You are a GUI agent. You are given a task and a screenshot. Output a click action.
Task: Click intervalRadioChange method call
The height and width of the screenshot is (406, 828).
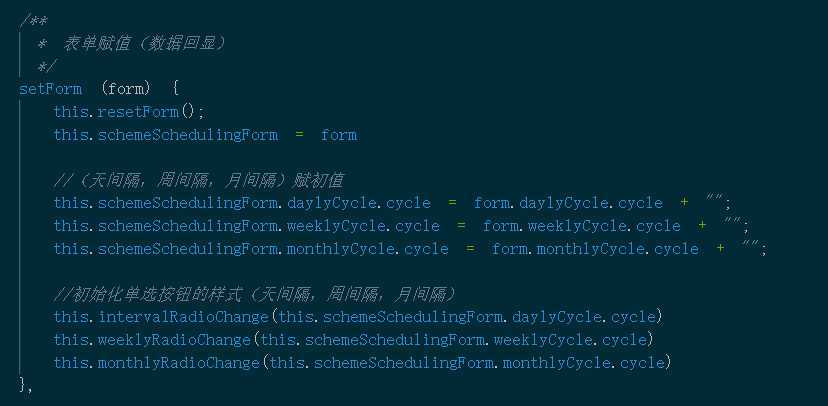point(184,317)
